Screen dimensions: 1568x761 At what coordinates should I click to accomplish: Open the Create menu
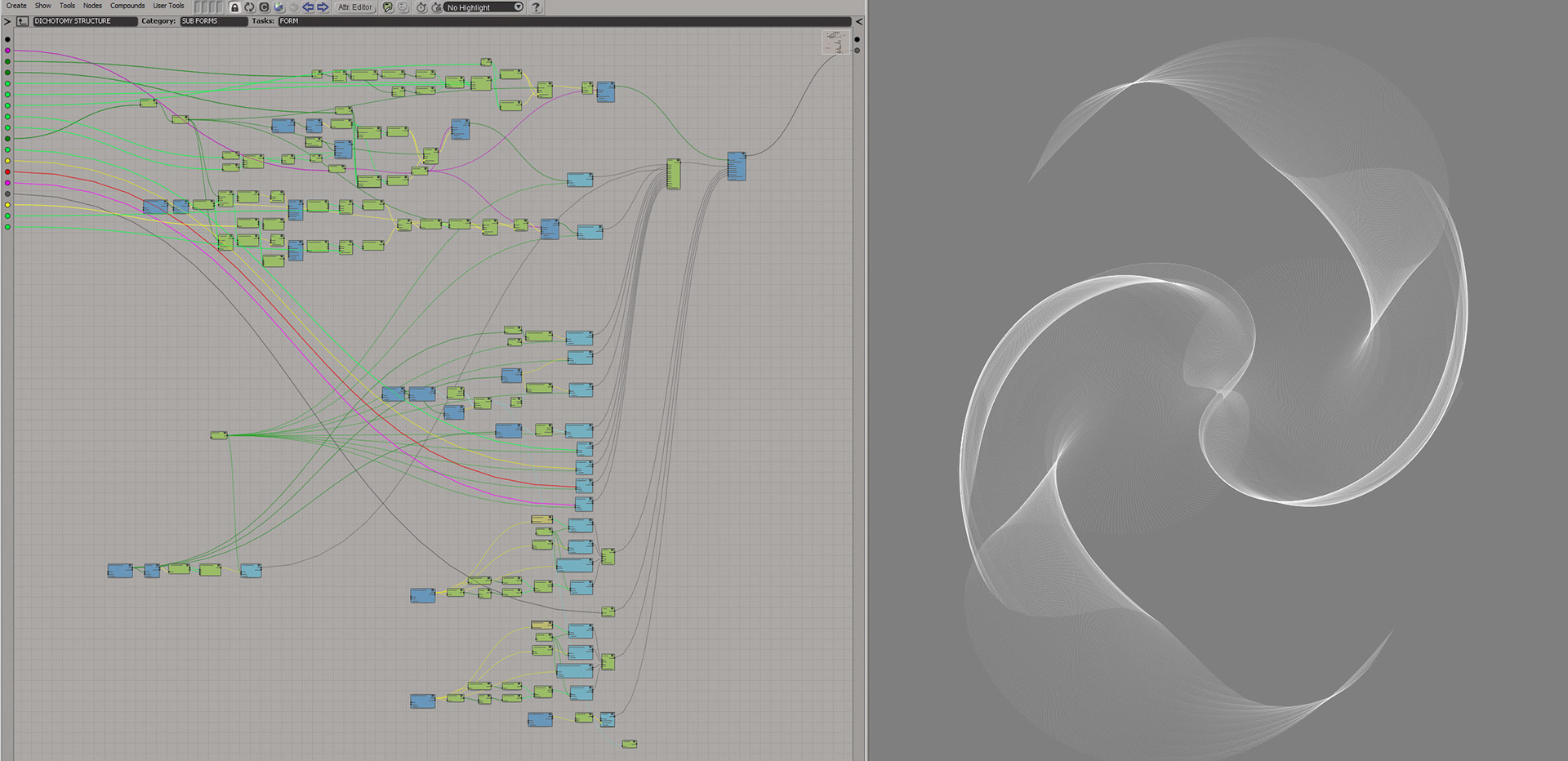click(16, 6)
